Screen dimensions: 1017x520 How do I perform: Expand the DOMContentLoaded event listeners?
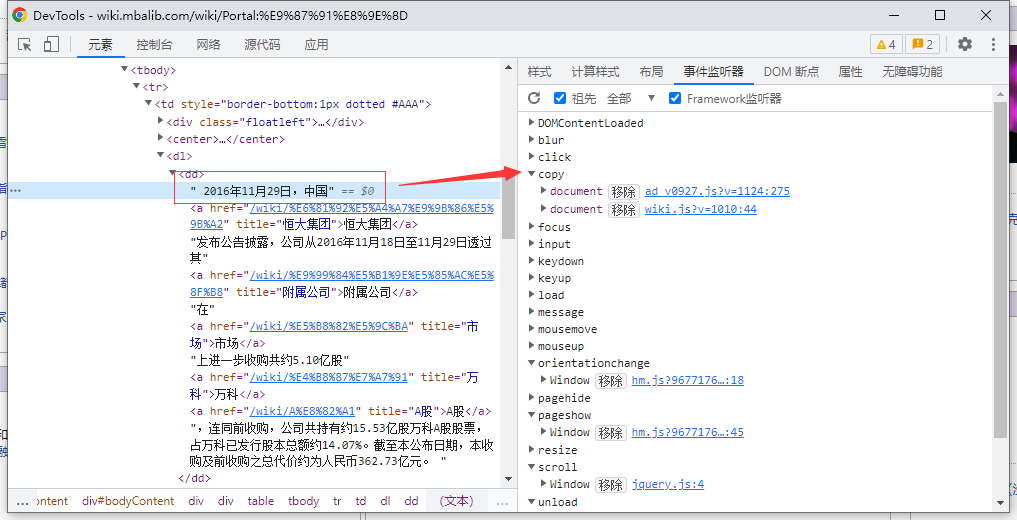pyautogui.click(x=531, y=123)
